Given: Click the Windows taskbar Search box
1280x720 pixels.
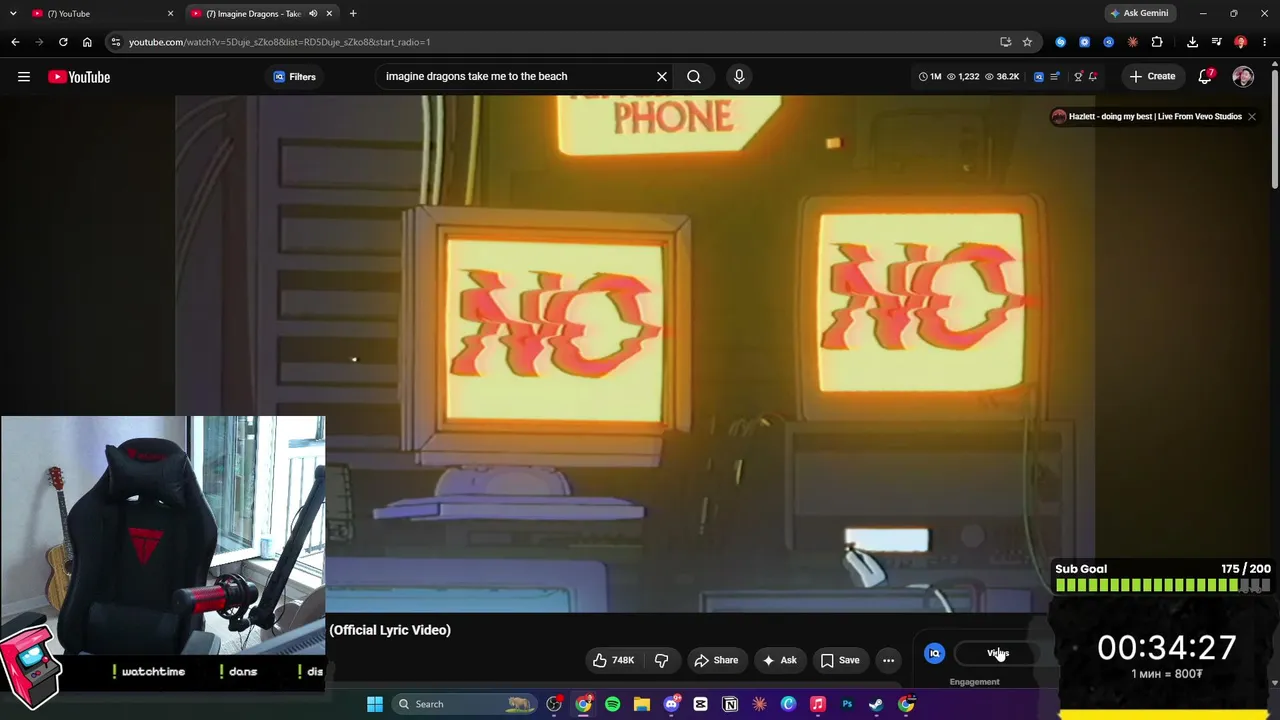Looking at the screenshot, I should (x=465, y=704).
